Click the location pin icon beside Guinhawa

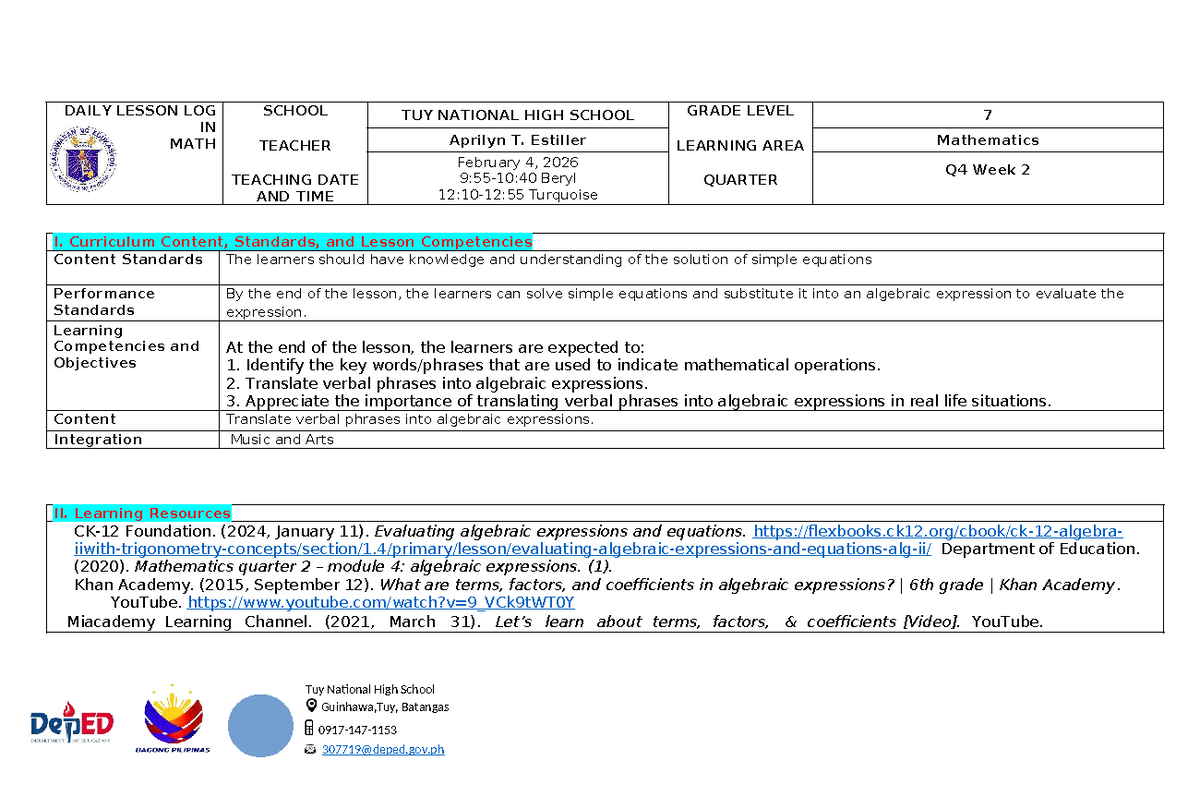coord(310,707)
